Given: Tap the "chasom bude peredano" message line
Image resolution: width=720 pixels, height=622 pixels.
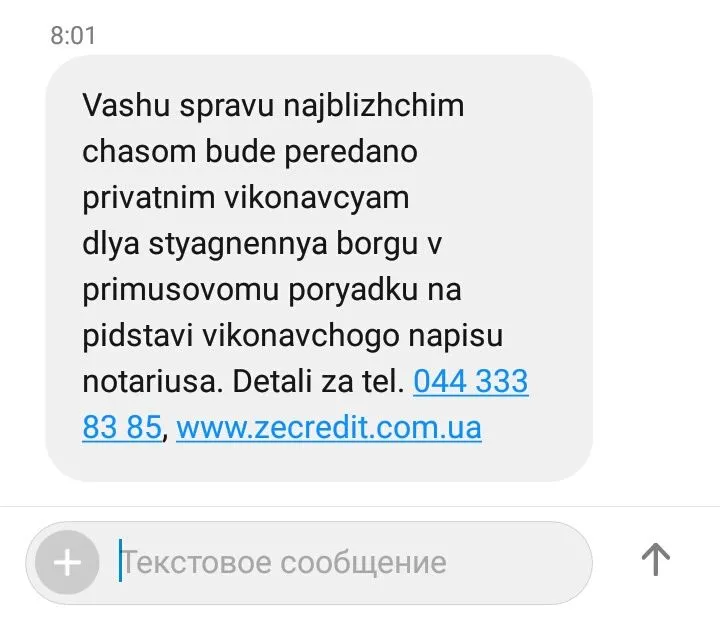Looking at the screenshot, I should [250, 152].
